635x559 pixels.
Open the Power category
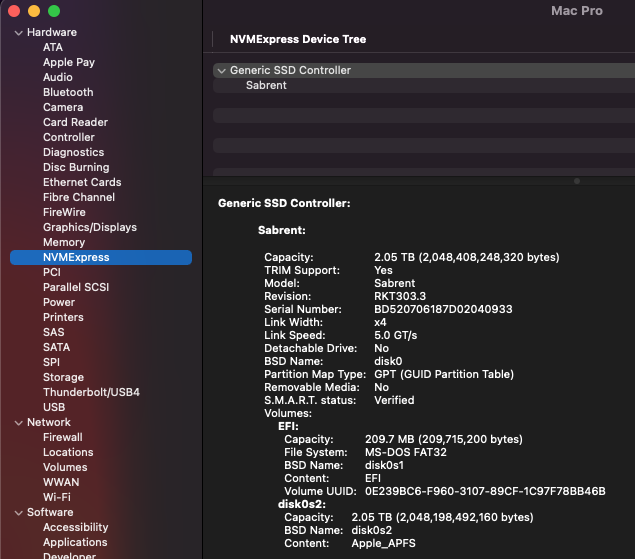coord(59,302)
